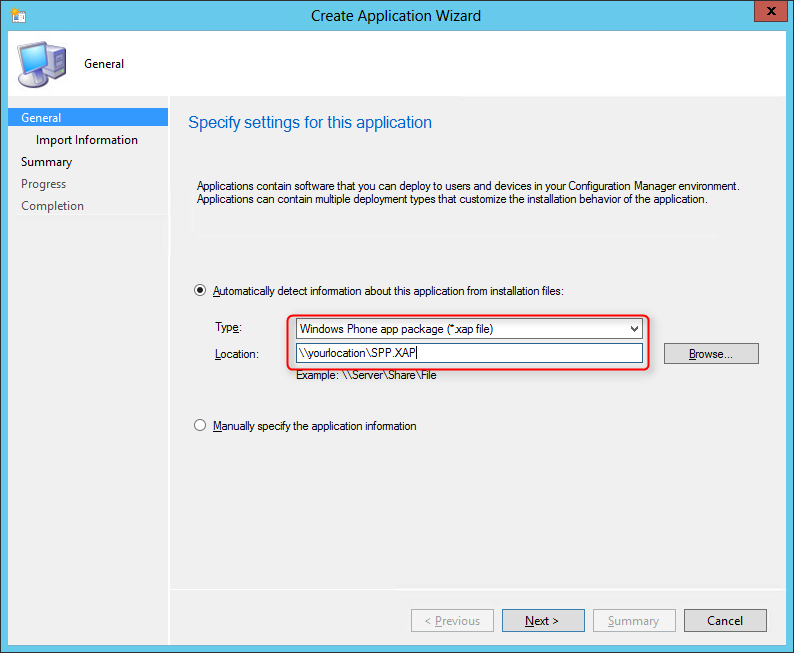The image size is (794, 653).
Task: Click the Summary button at the bottom
Action: pos(634,621)
